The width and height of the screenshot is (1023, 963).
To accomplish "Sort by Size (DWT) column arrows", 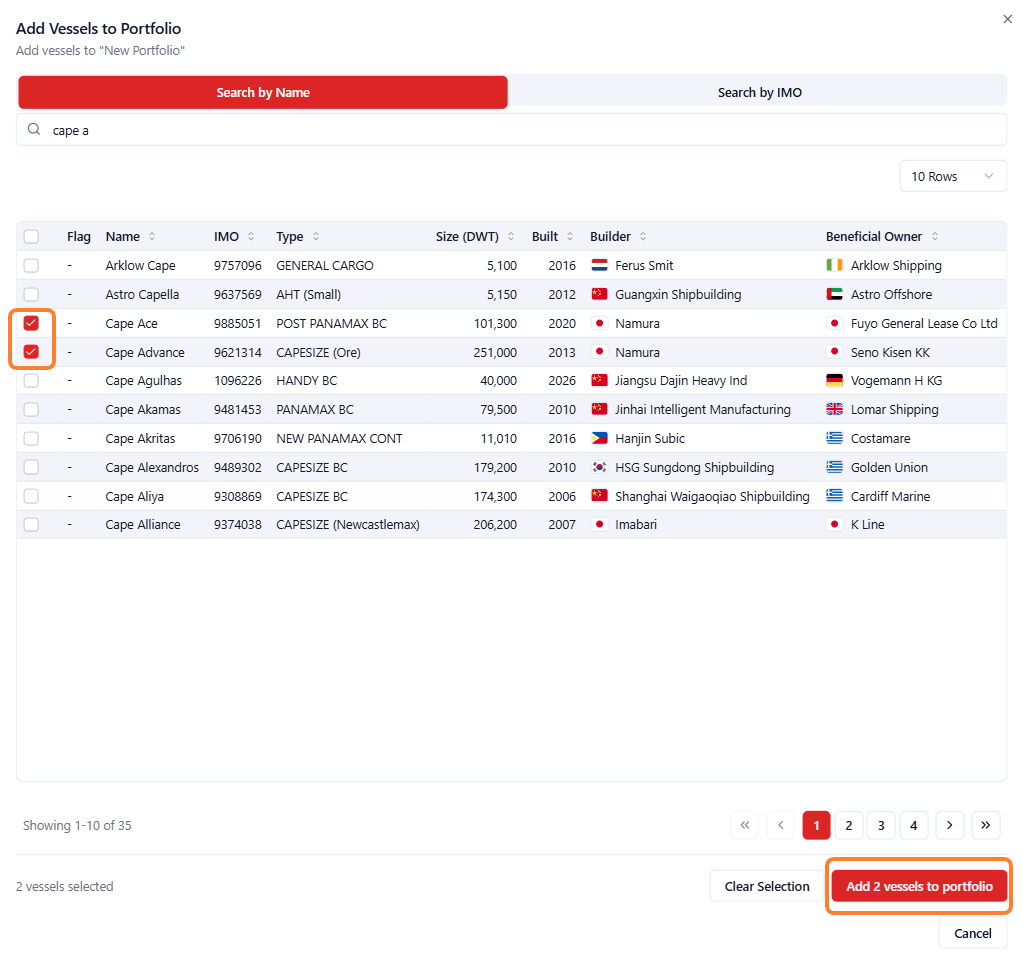I will tap(511, 236).
